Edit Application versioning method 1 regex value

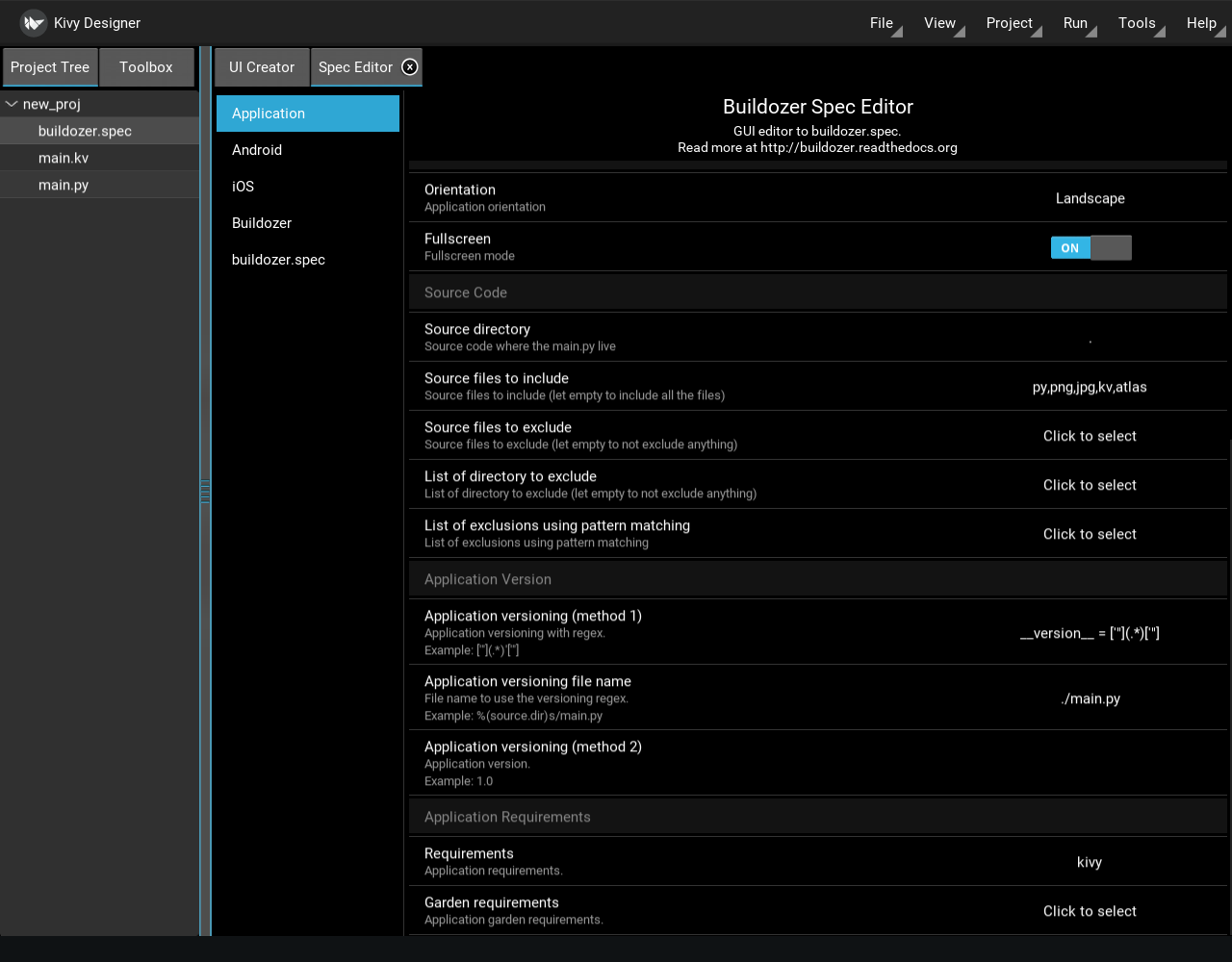pos(1090,633)
